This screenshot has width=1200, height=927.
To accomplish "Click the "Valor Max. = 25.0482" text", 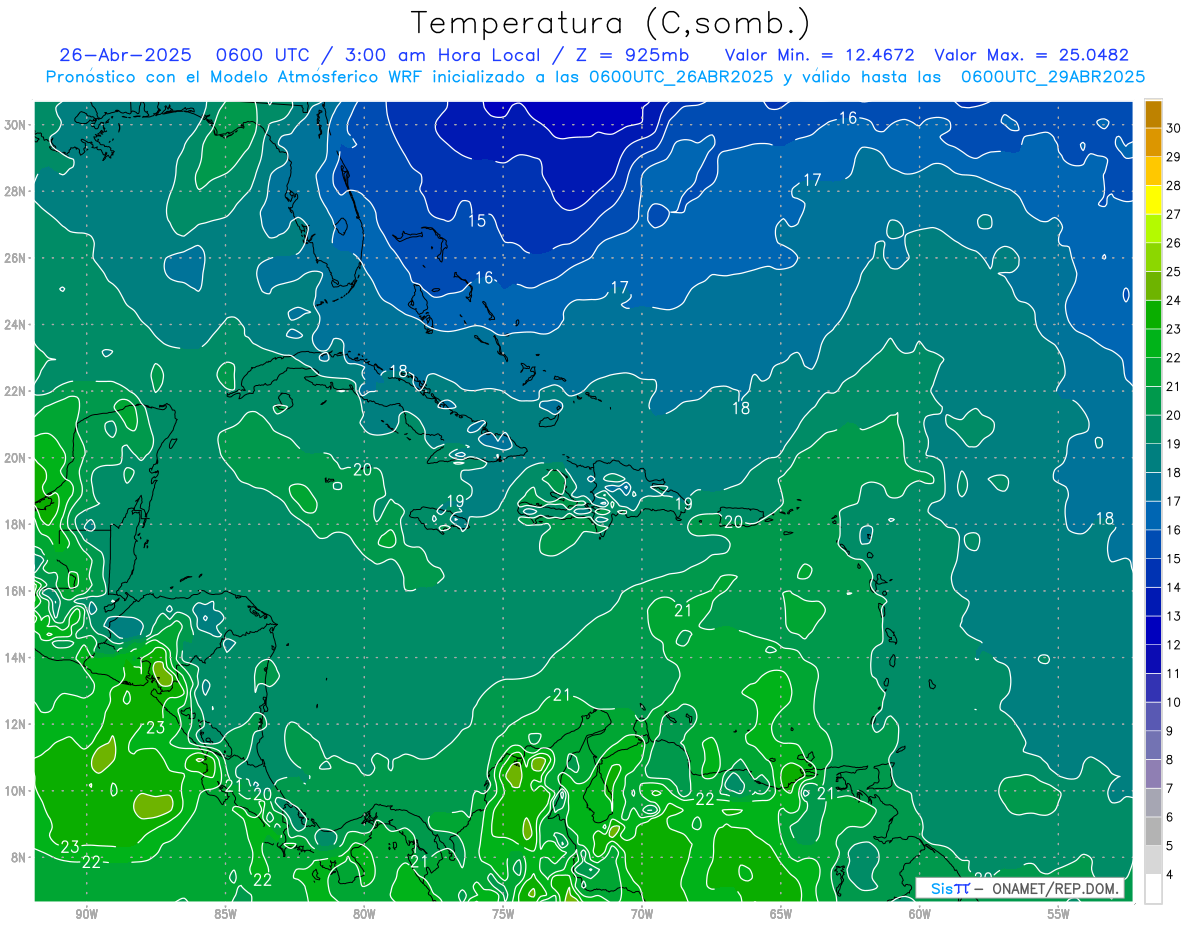I will (x=1032, y=55).
